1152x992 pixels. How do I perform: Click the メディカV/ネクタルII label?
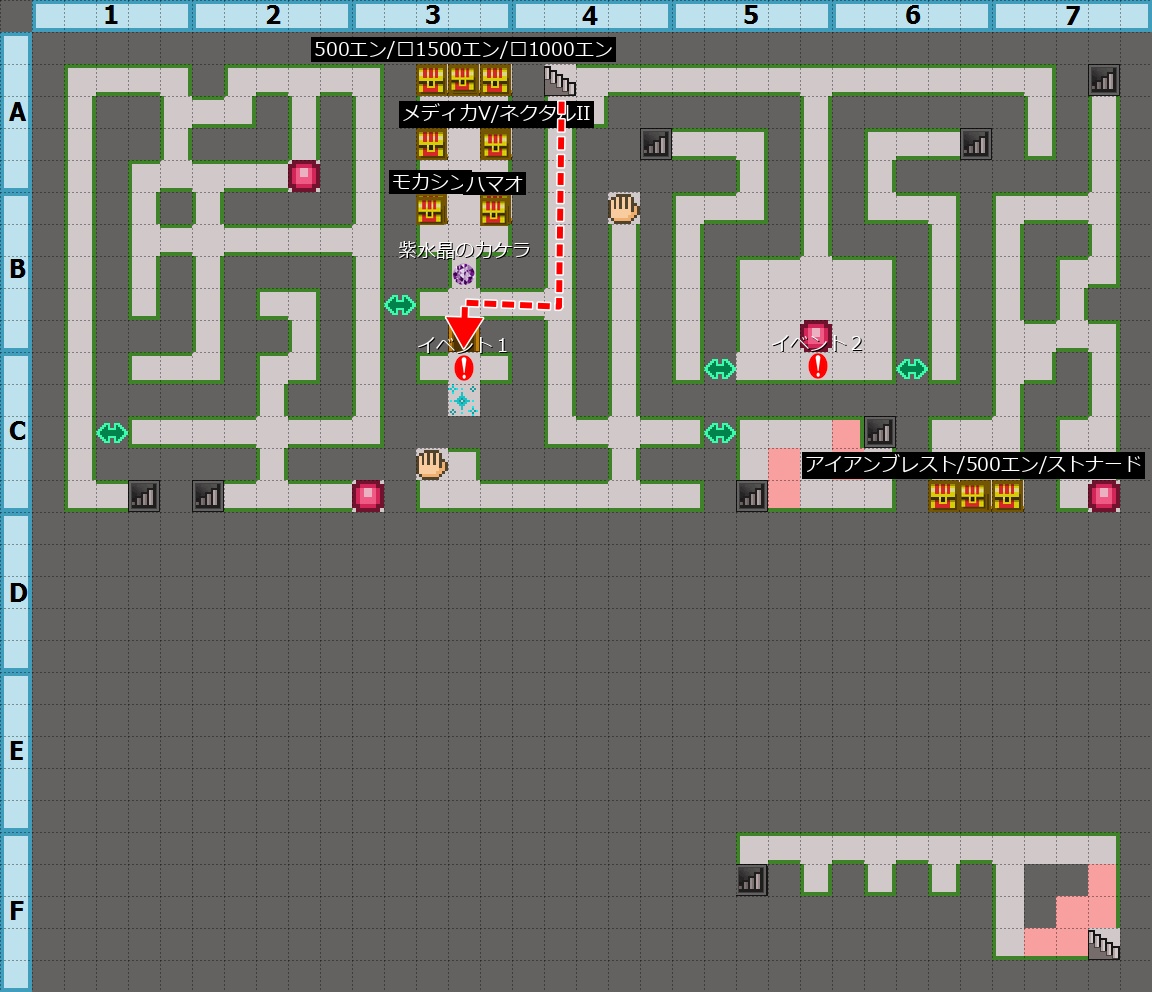496,114
